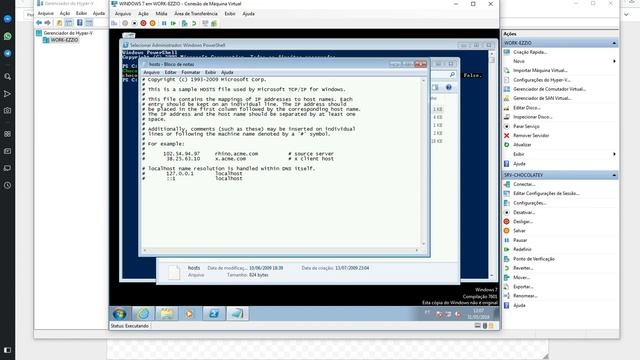Click the Checkpoint icon in VM toolbar

click(x=184, y=23)
